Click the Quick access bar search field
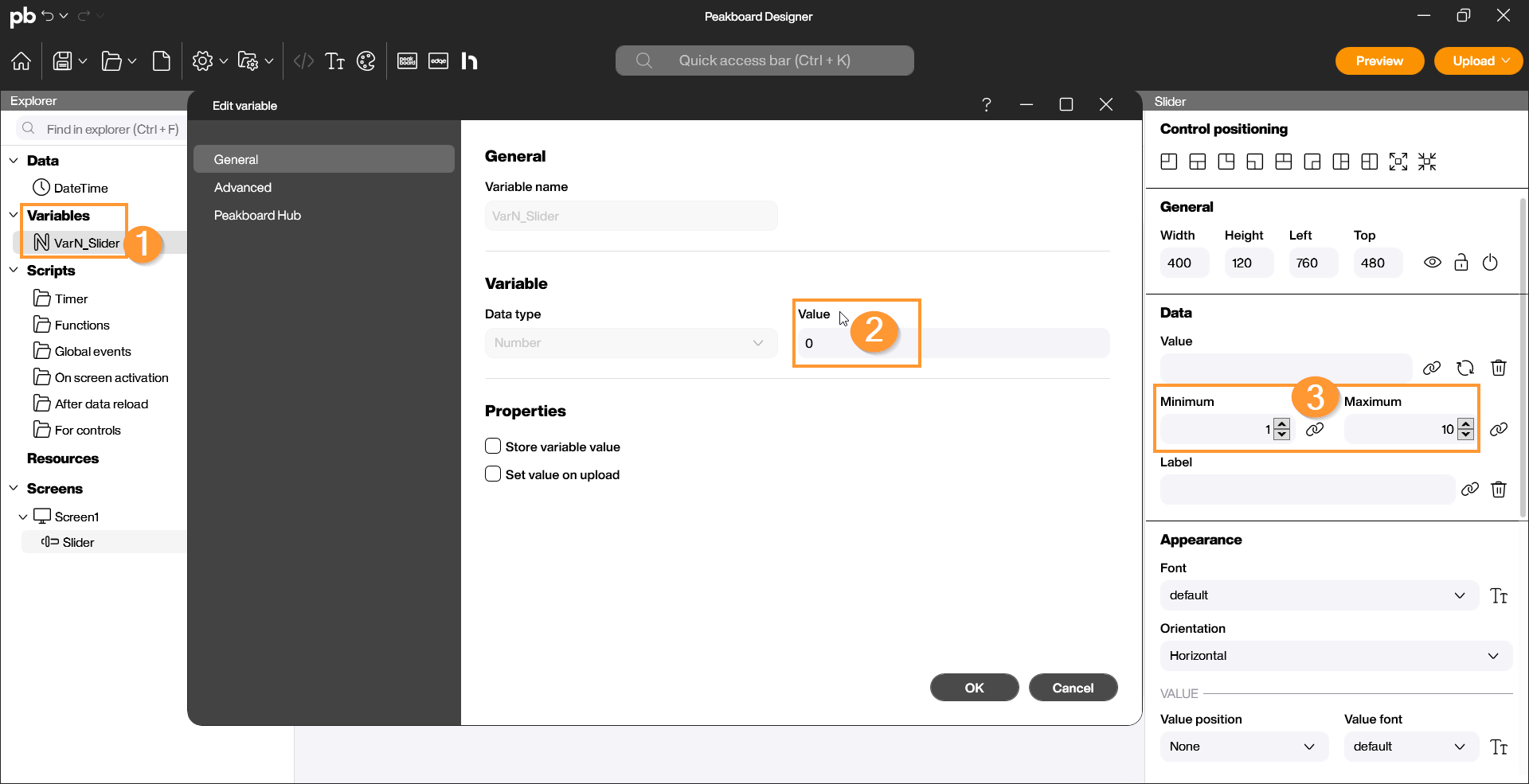This screenshot has height=784, width=1529. [x=764, y=60]
